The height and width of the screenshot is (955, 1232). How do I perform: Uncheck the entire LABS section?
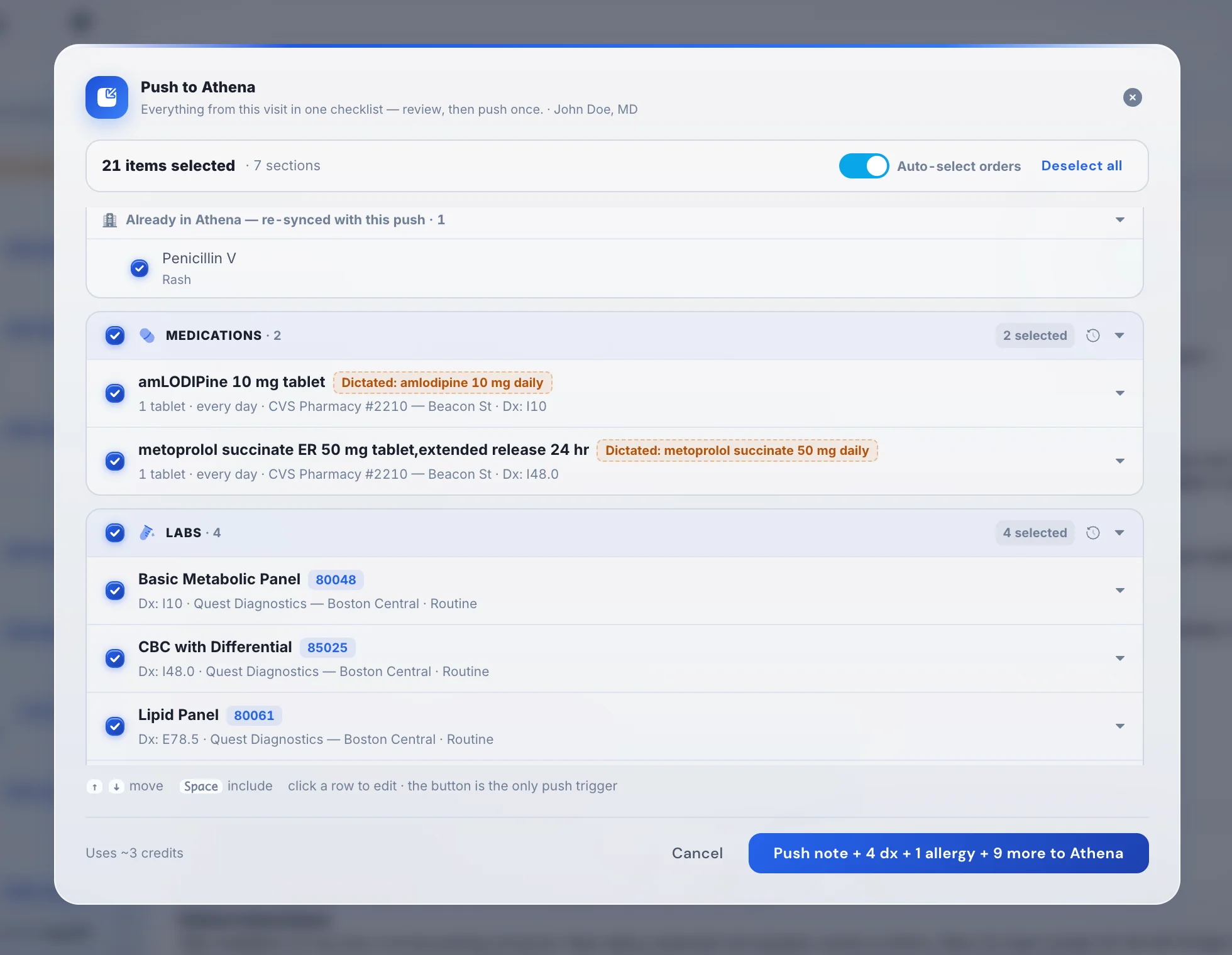tap(115, 533)
